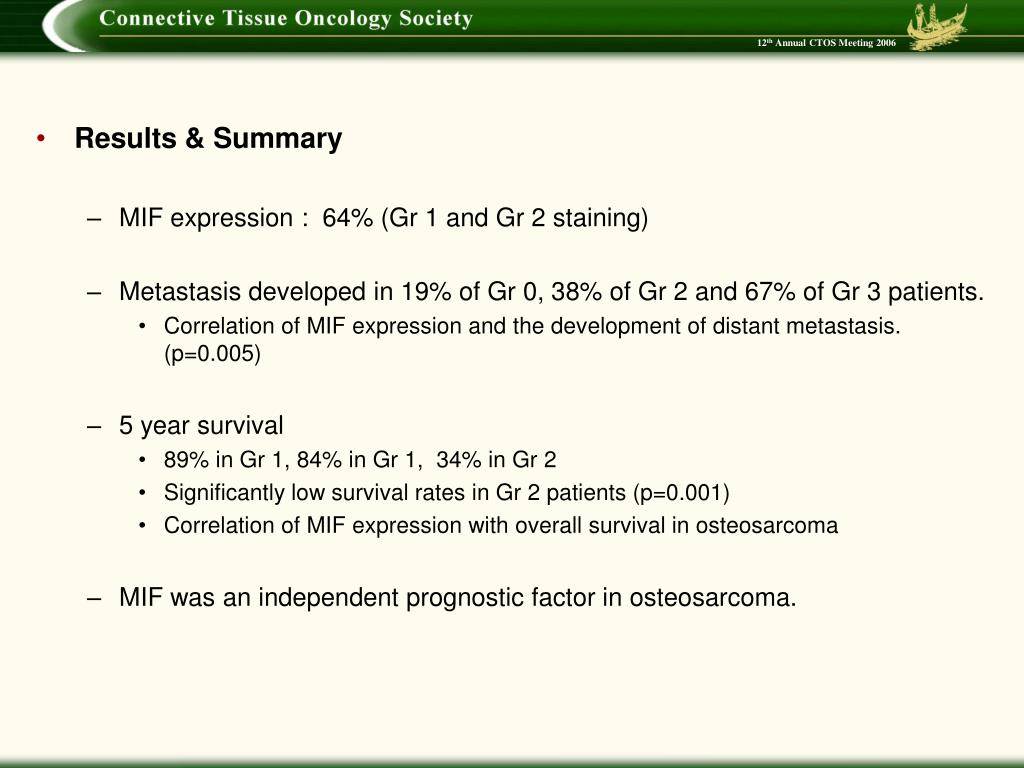Screen dimensions: 1024x768
Task: Click the 89% in Gr 1, 84% line
Action: 360,460
